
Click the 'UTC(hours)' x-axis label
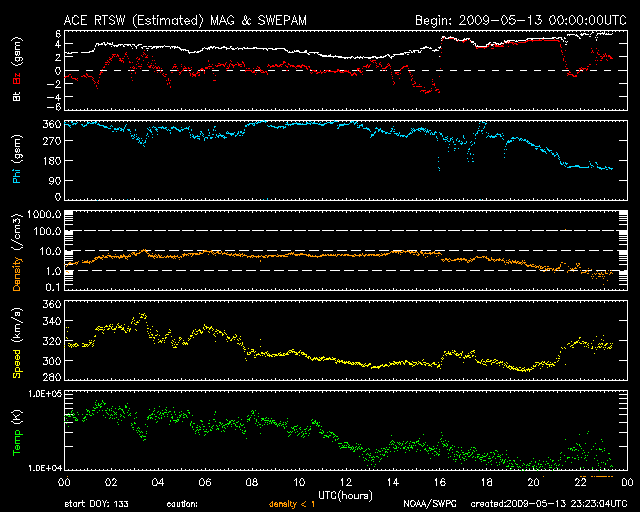345,496
